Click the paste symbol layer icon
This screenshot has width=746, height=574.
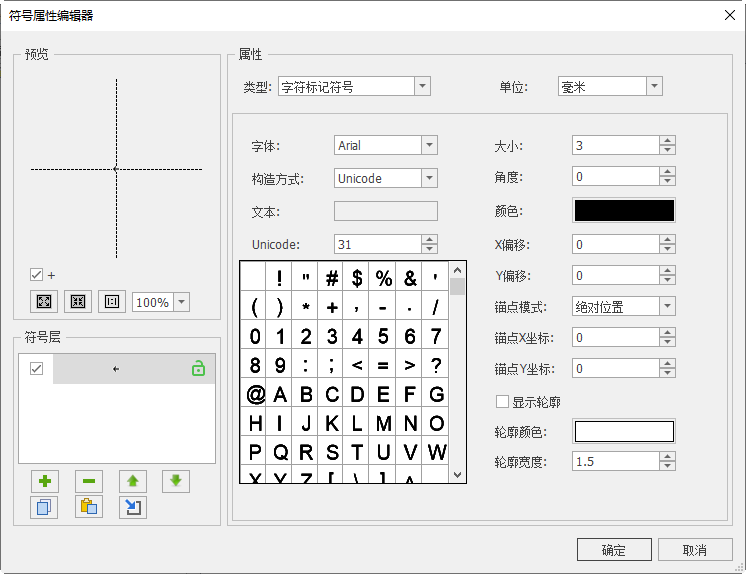click(x=88, y=507)
